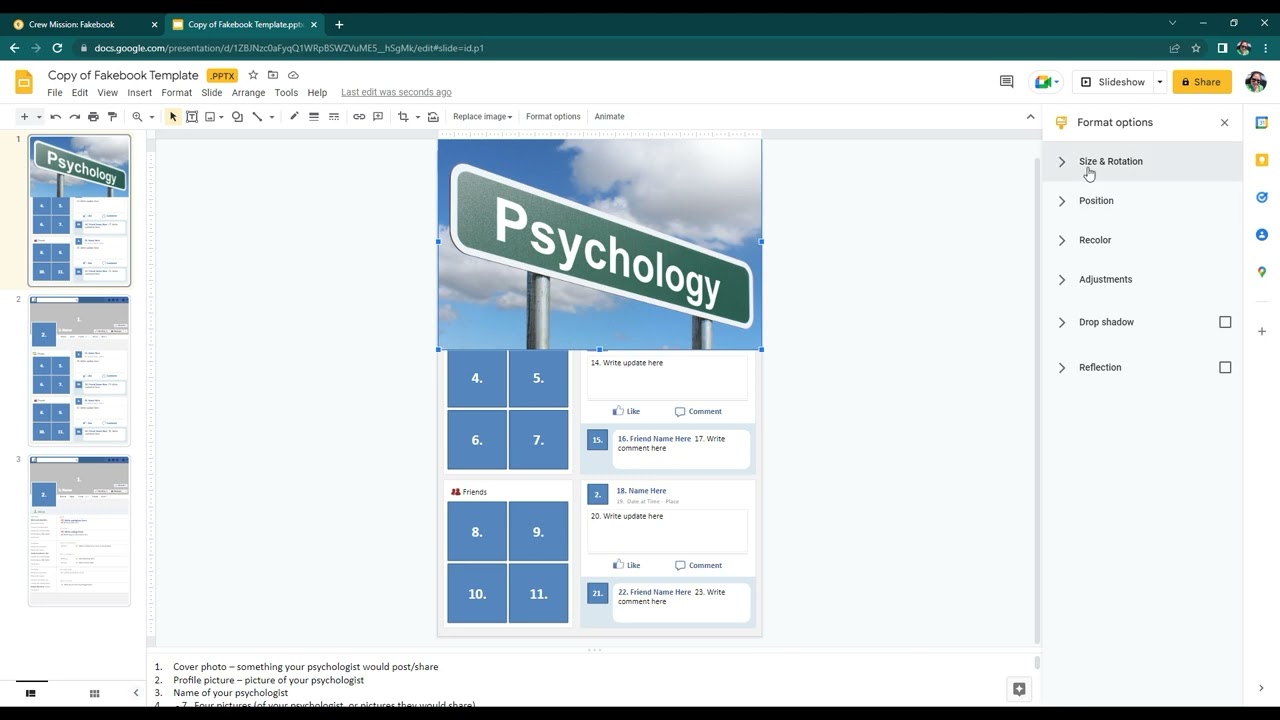This screenshot has height=720, width=1280.
Task: Click the print icon
Action: (x=93, y=117)
